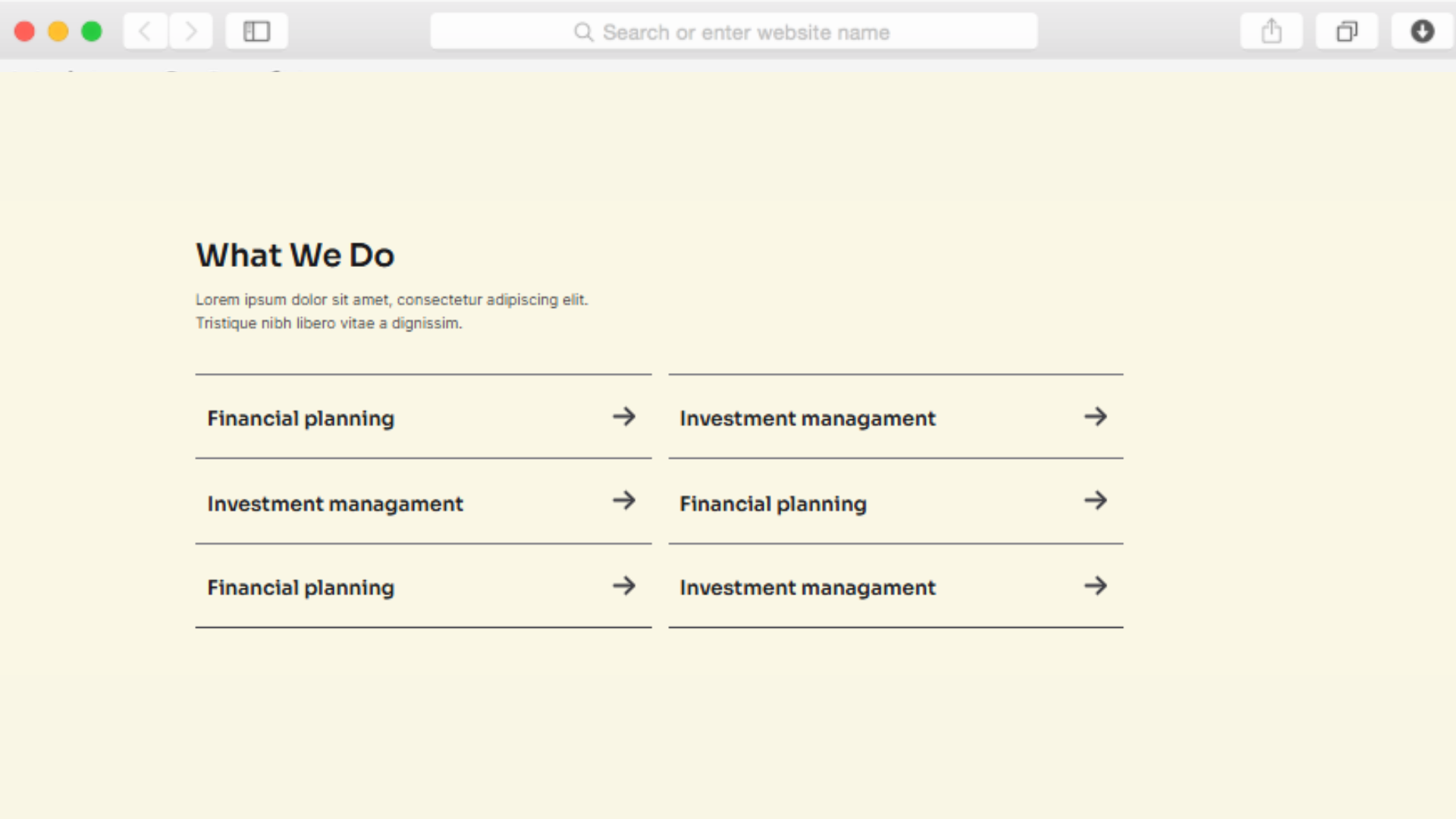Focus the search or website name field
The image size is (1456, 819).
(745, 33)
